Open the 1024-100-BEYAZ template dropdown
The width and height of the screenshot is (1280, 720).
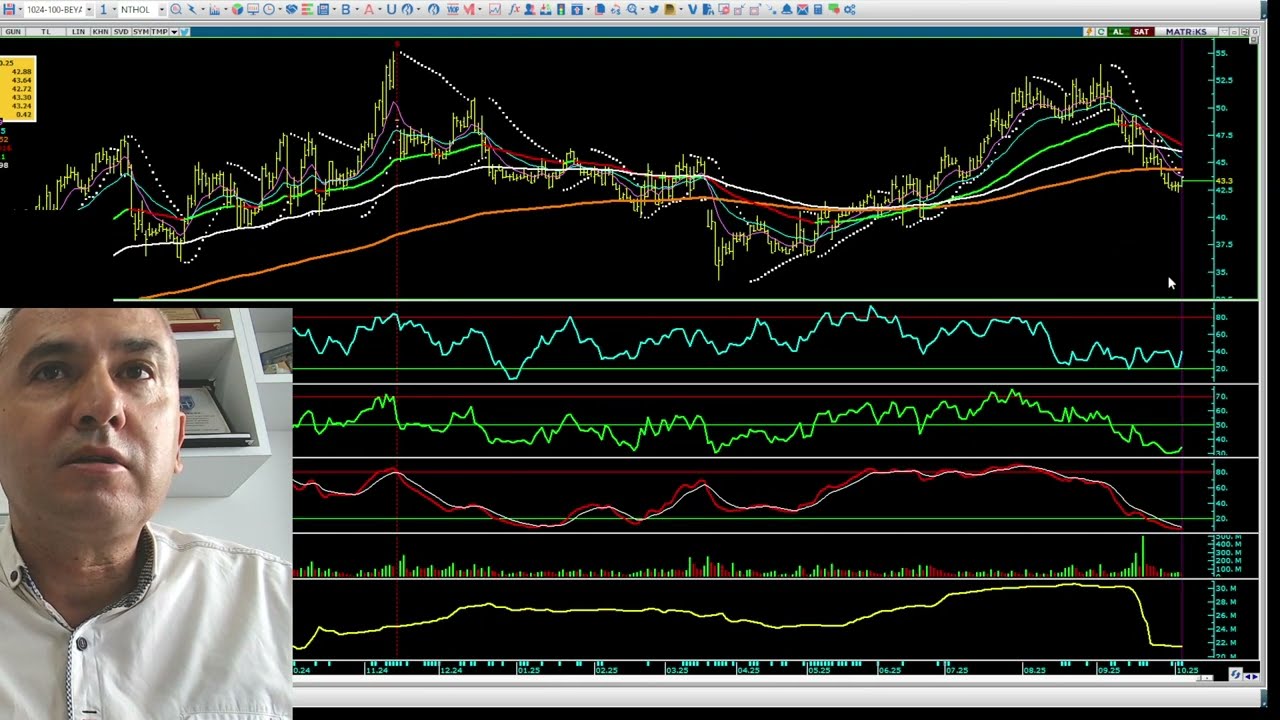pos(89,9)
